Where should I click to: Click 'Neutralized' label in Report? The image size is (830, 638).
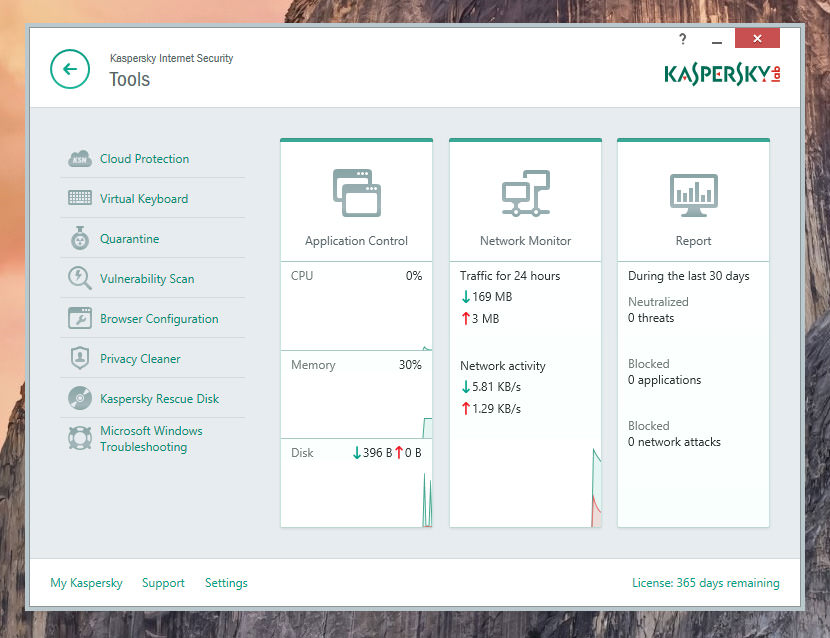point(658,302)
